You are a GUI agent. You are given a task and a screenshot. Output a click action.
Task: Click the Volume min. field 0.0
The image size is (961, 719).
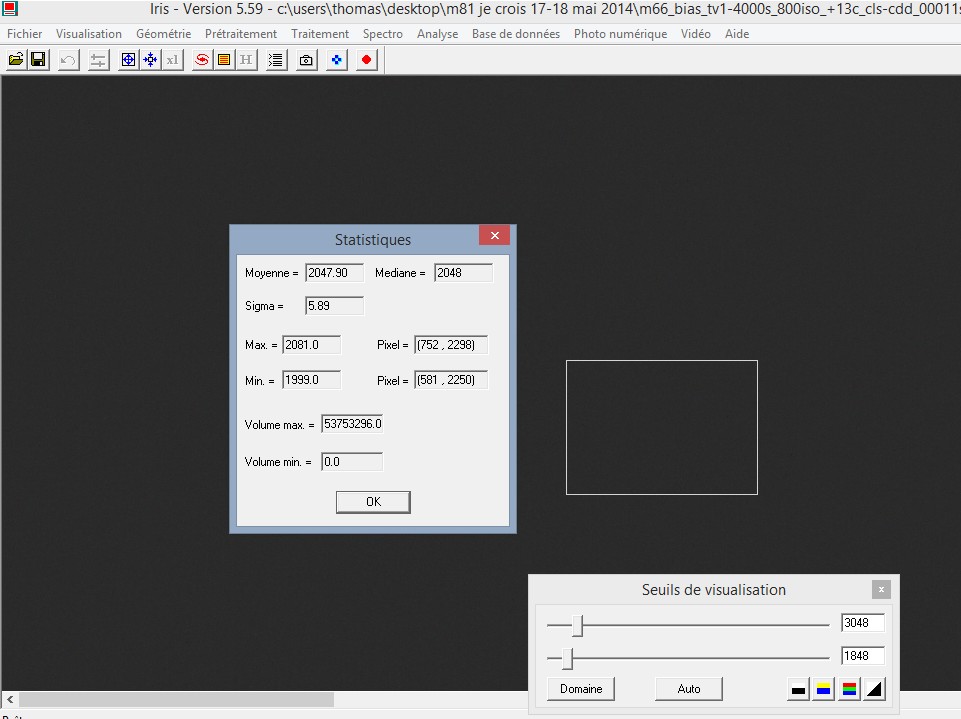[x=352, y=462]
